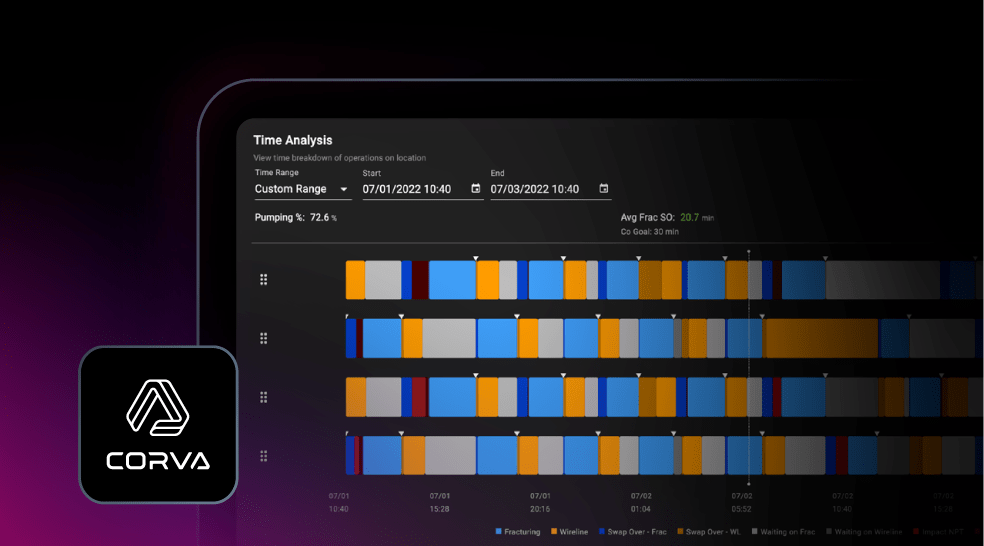Image resolution: width=984 pixels, height=546 pixels.
Task: Grab the drag handle of the third timeline row
Action: tap(264, 397)
